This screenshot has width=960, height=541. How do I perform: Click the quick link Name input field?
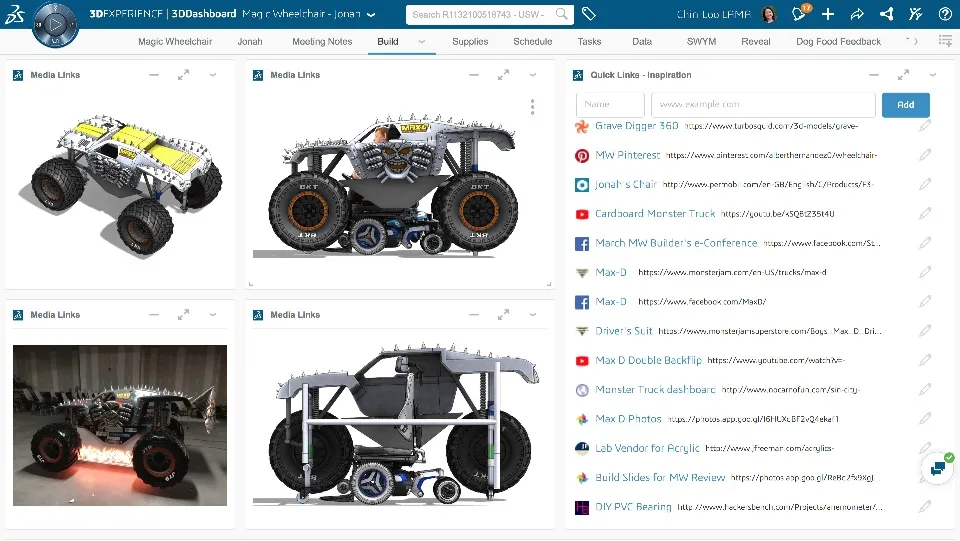pyautogui.click(x=610, y=105)
